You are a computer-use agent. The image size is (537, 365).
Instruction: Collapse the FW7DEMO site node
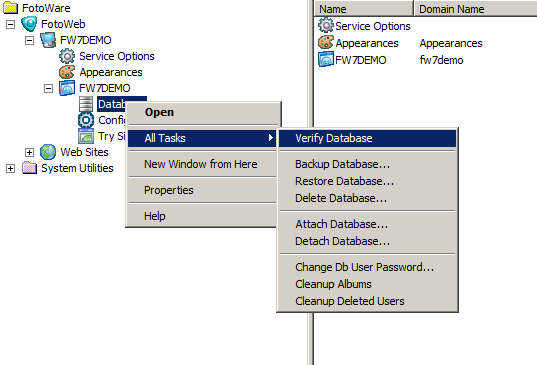click(x=48, y=88)
